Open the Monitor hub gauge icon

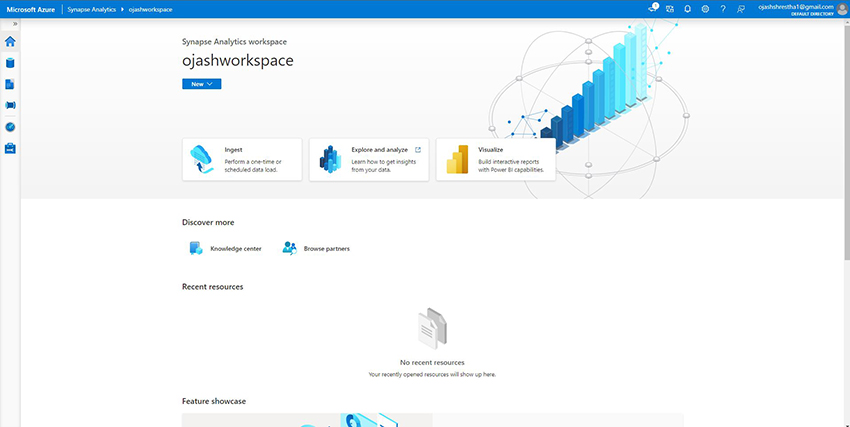pos(10,127)
